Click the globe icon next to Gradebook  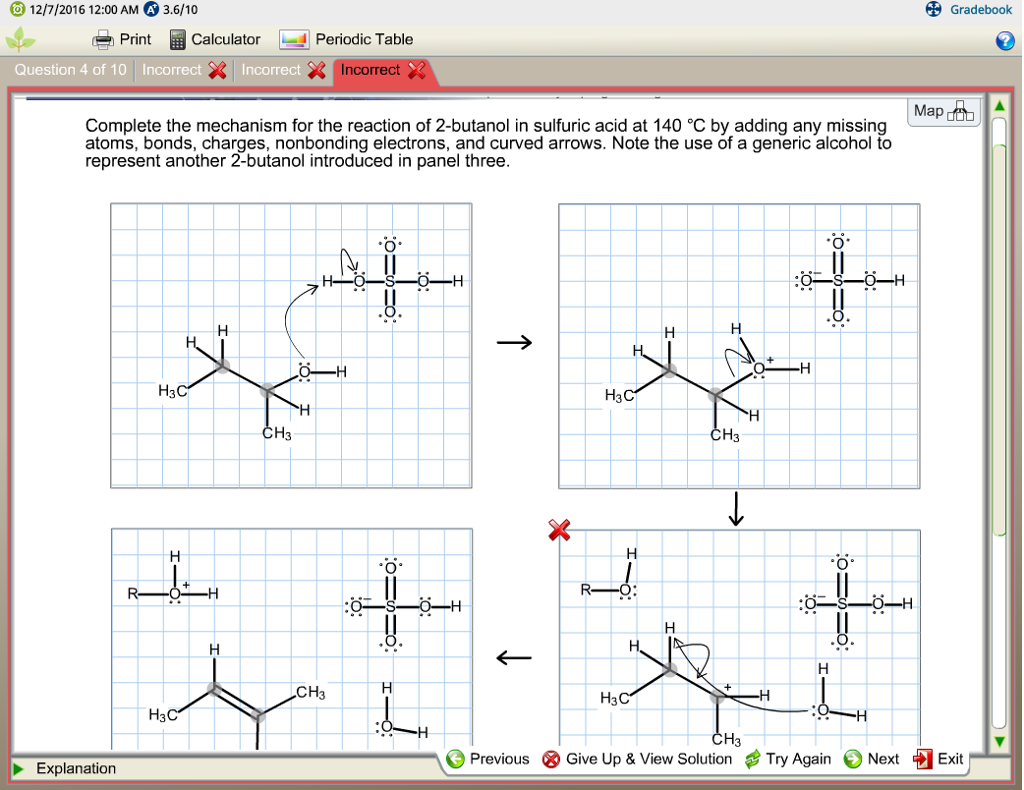click(x=935, y=10)
